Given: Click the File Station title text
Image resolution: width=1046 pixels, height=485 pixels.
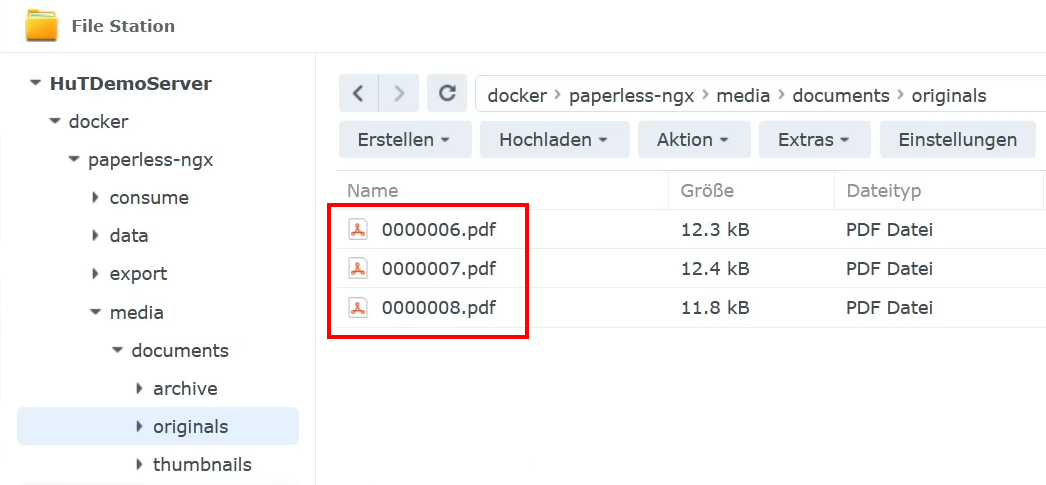Looking at the screenshot, I should click(123, 26).
